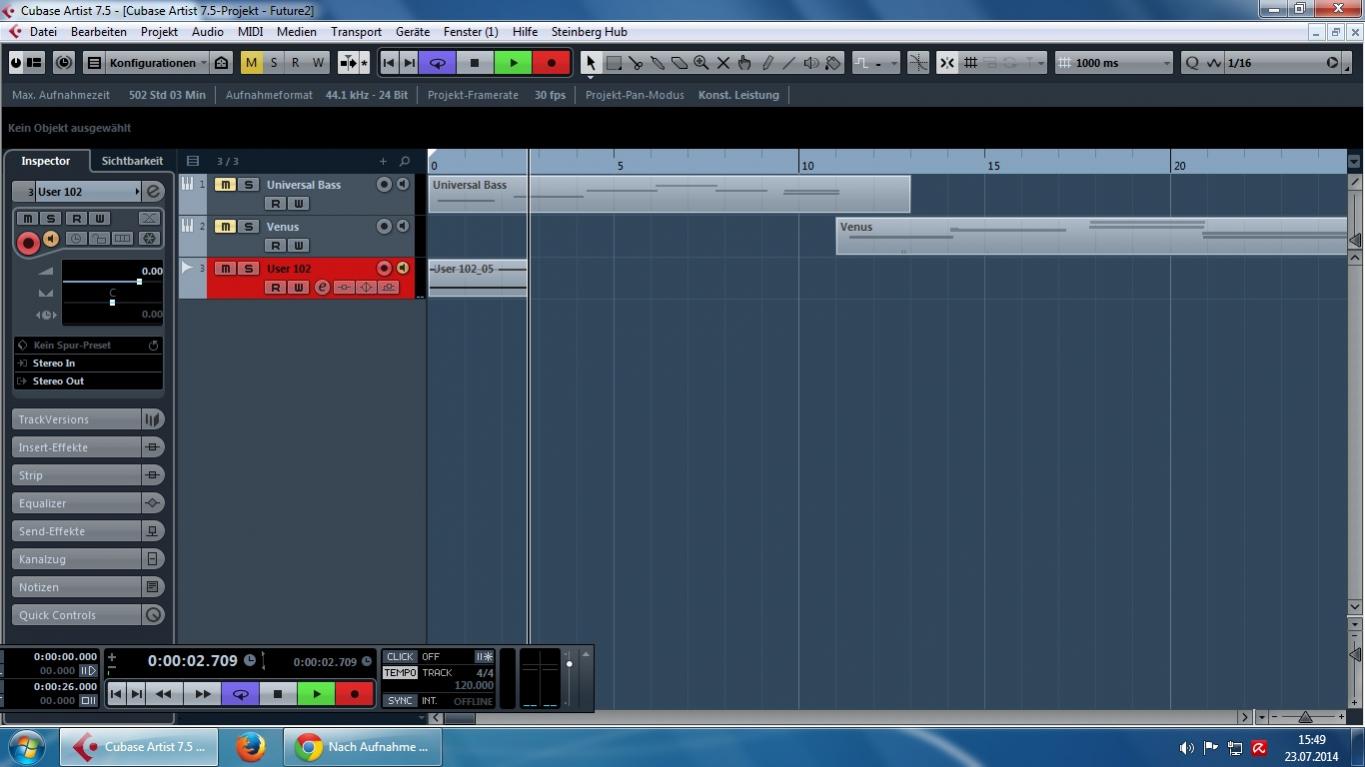Click the Quick Controls section icon
This screenshot has width=1365, height=767.
point(153,615)
